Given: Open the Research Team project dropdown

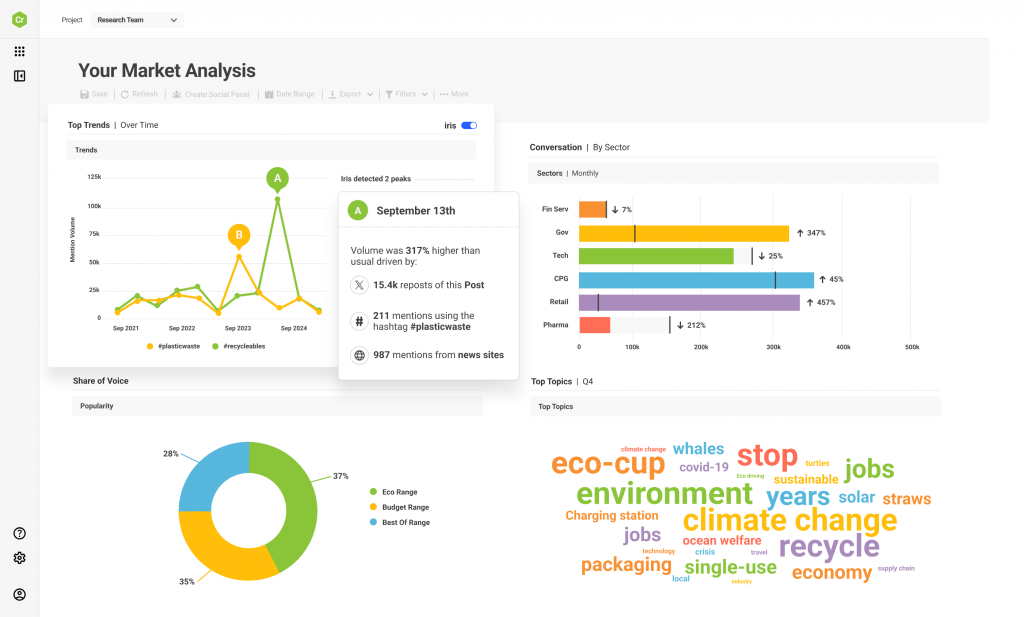Looking at the screenshot, I should (x=136, y=19).
